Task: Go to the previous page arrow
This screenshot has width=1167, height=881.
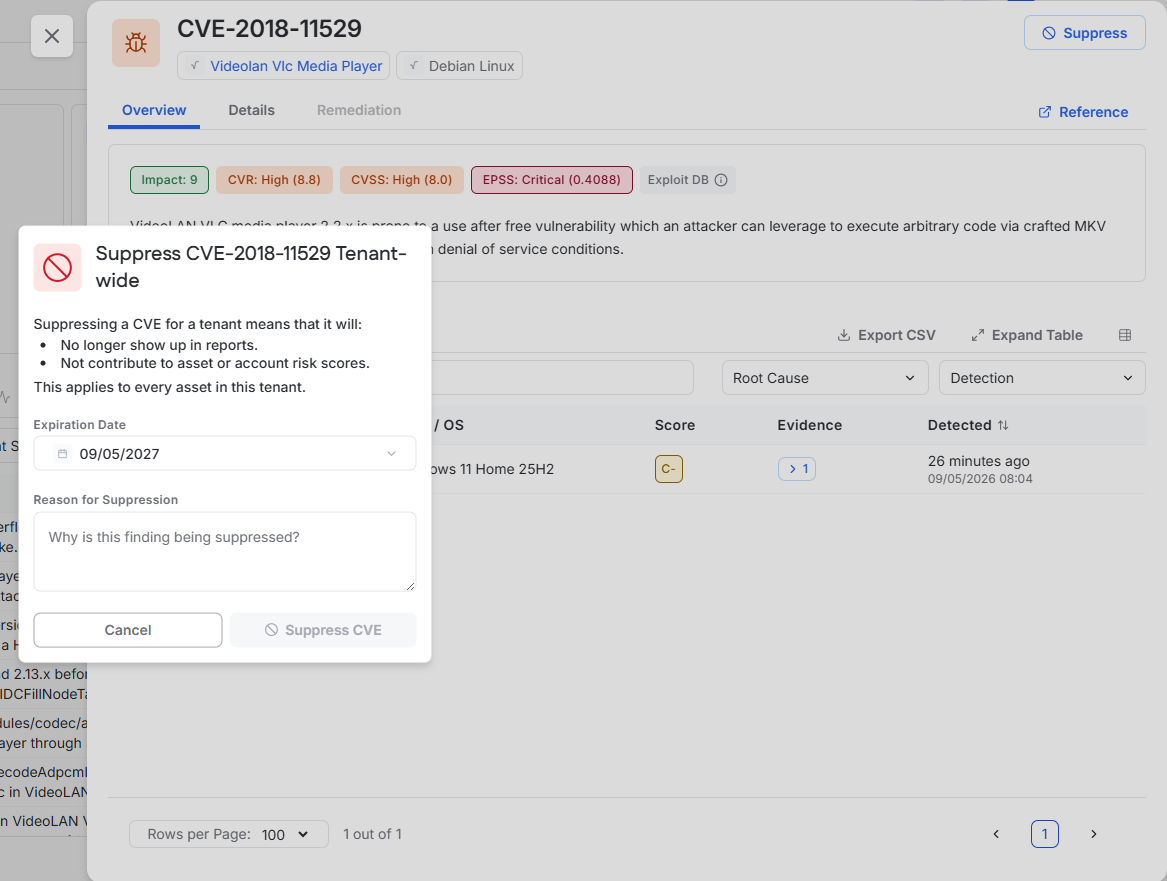Action: click(996, 834)
